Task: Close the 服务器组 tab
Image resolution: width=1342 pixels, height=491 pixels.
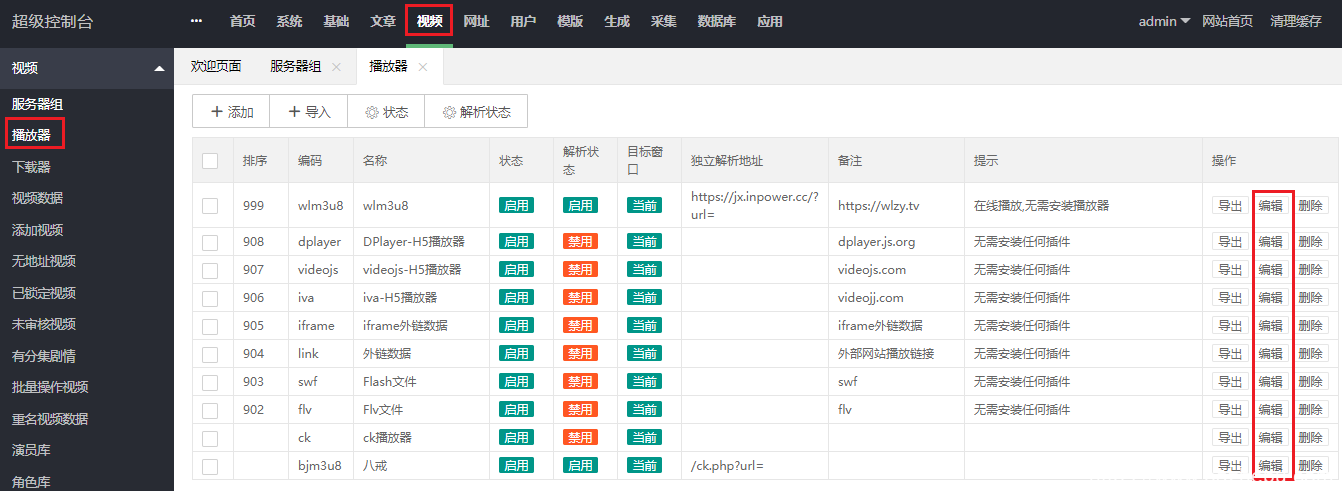Action: (336, 67)
